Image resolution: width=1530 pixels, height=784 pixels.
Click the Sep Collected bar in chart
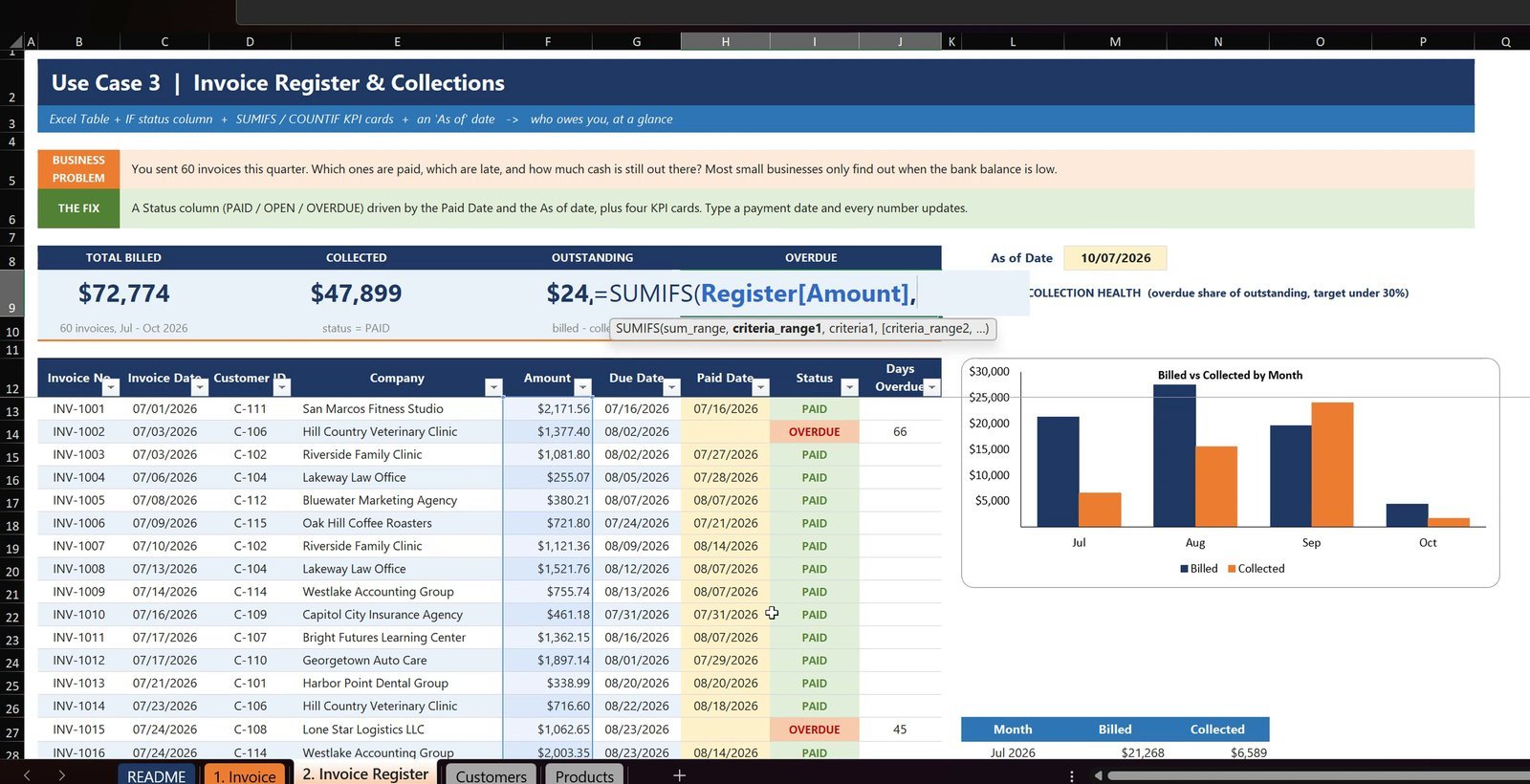tap(1332, 465)
